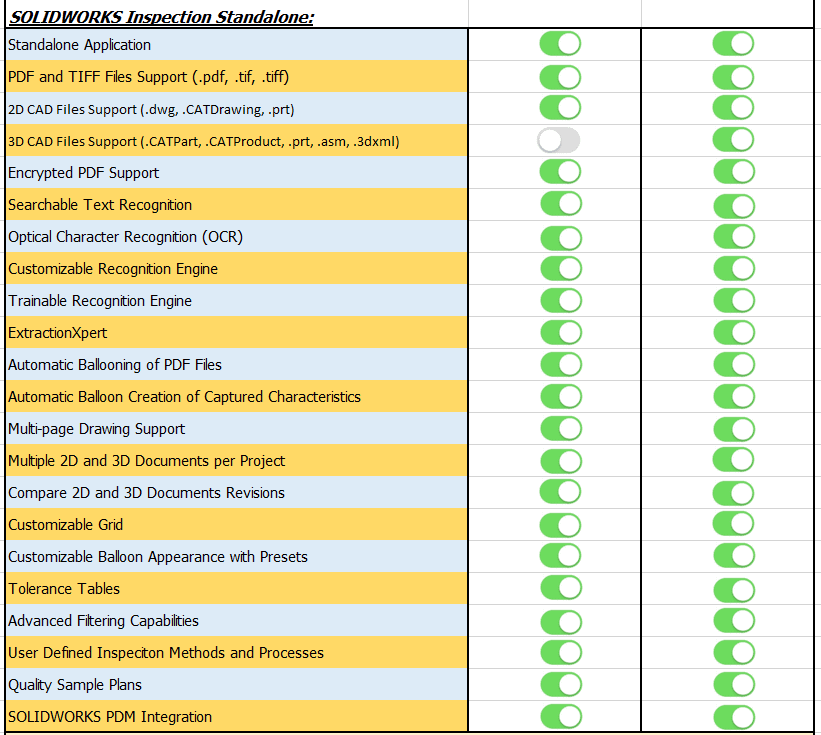This screenshot has height=735, width=821.
Task: Toggle first-column switch for Tolerance Tables
Action: (x=561, y=587)
